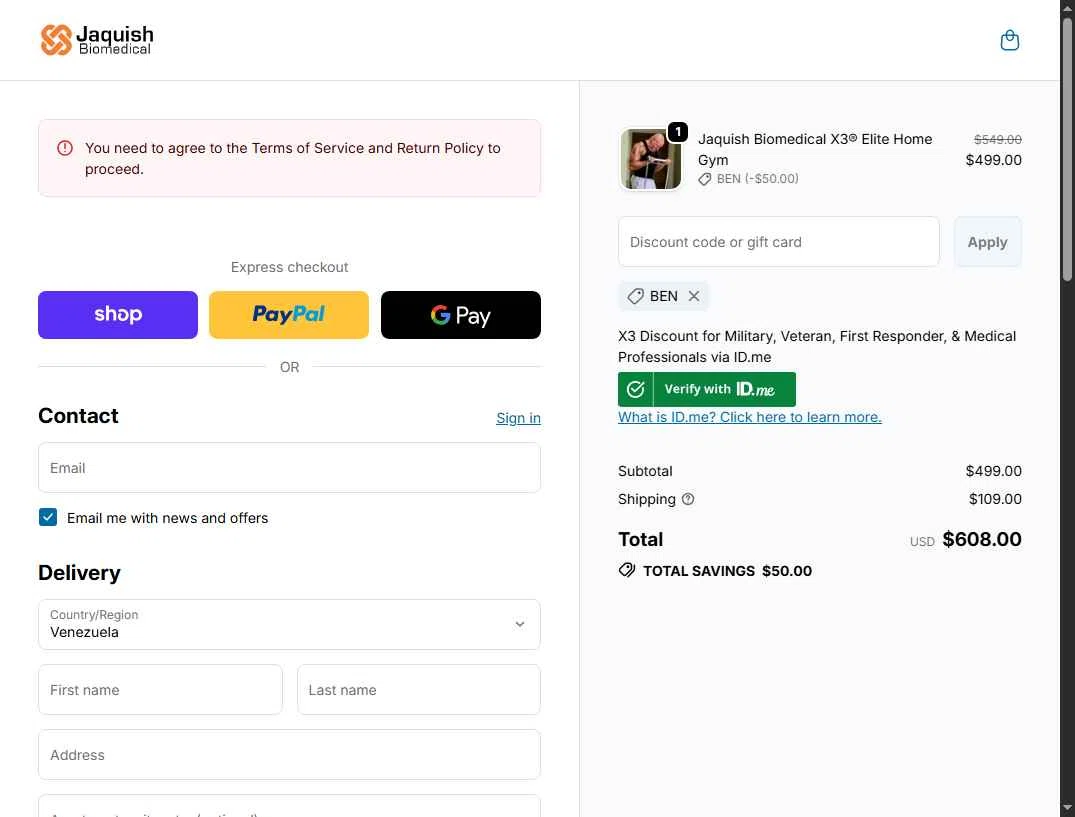Viewport: 1075px width, 817px height.
Task: Click the X3 Elite product thumbnail
Action: click(651, 159)
